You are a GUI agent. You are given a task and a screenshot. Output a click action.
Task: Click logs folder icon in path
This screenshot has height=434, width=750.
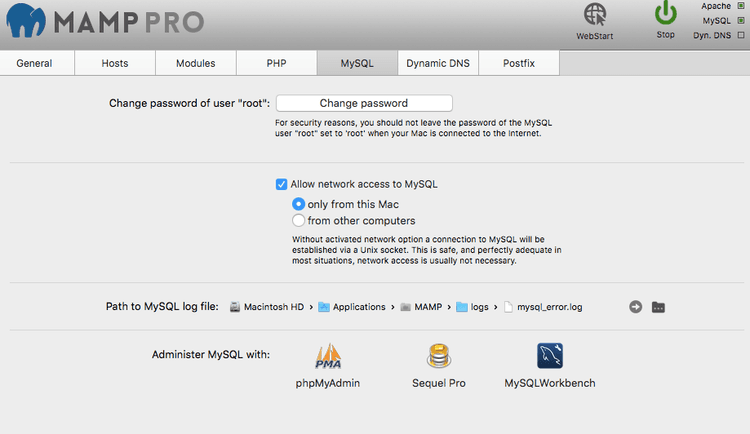pos(462,307)
